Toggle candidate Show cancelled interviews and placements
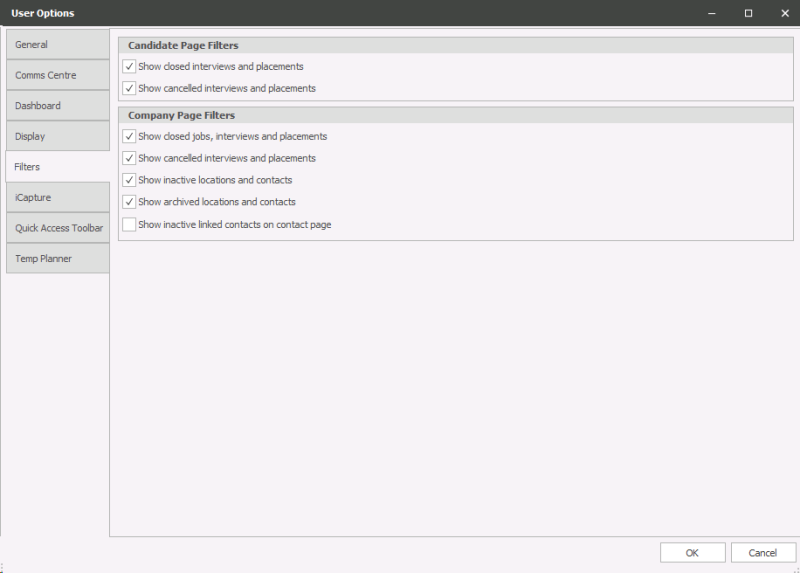Viewport: 800px width, 573px height. [x=129, y=89]
